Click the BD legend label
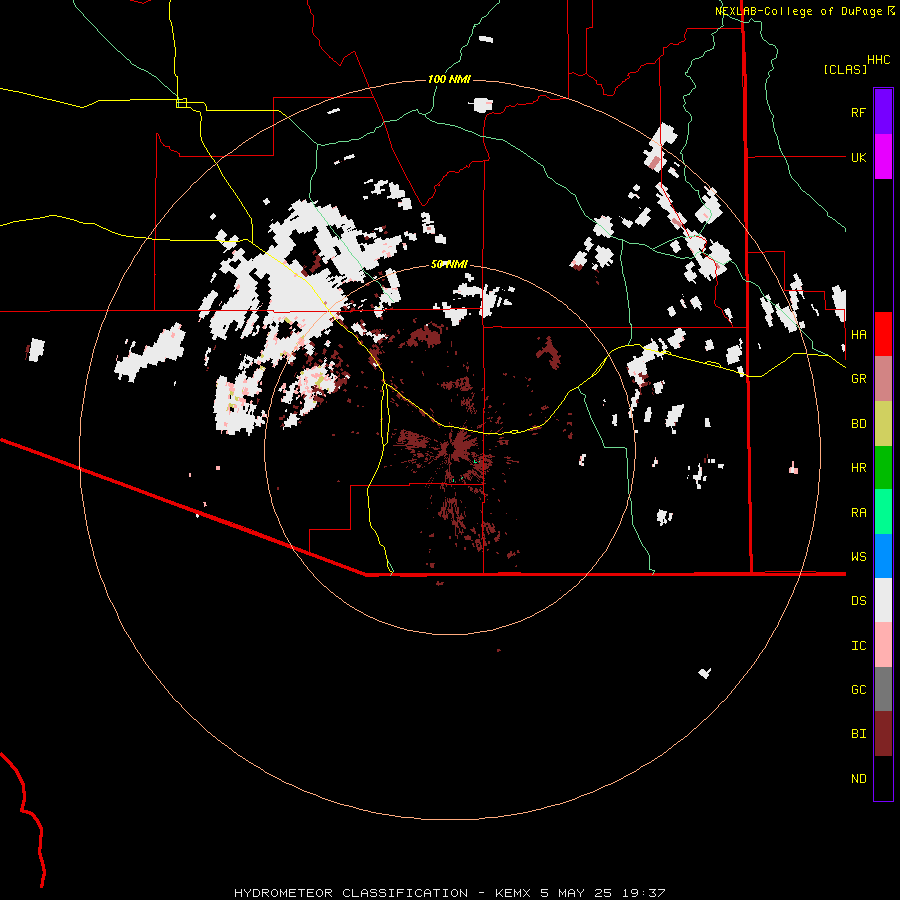Image resolution: width=900 pixels, height=900 pixels. pos(858,424)
